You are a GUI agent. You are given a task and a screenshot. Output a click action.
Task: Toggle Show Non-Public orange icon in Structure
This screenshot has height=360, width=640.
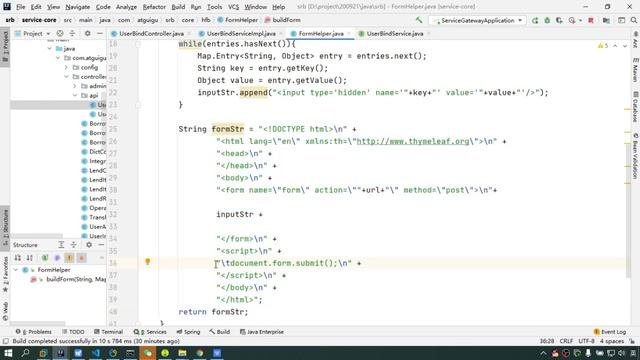pos(82,258)
